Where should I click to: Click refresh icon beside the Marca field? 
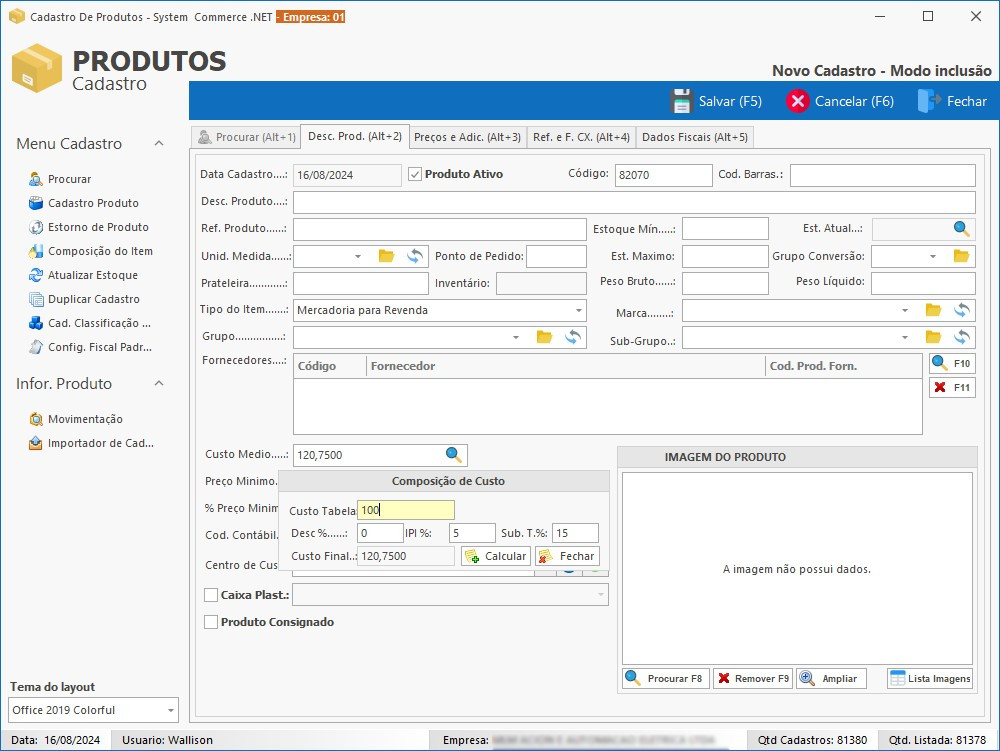(x=961, y=310)
